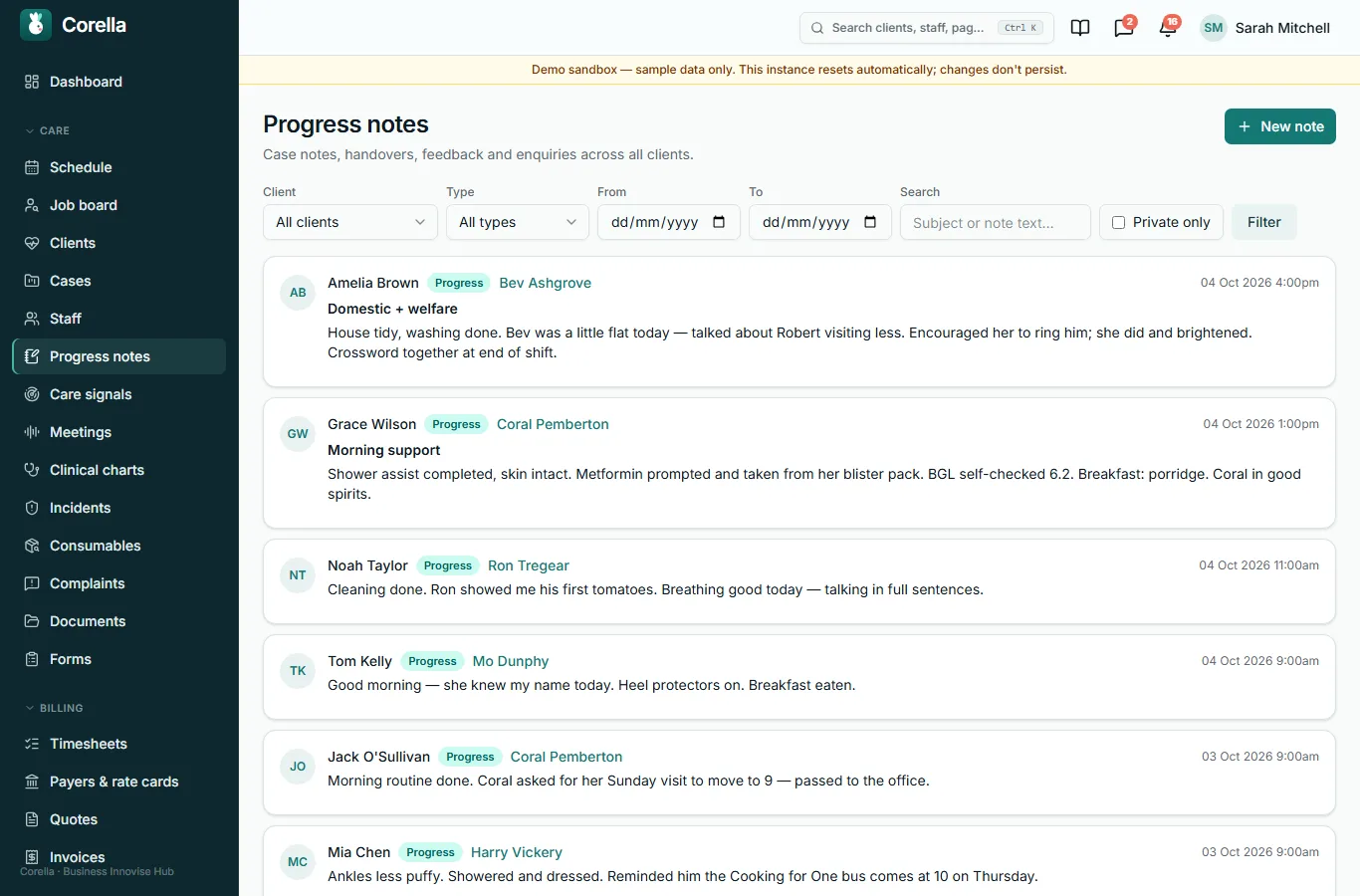
Task: Click the Consumables box icon
Action: click(x=32, y=546)
